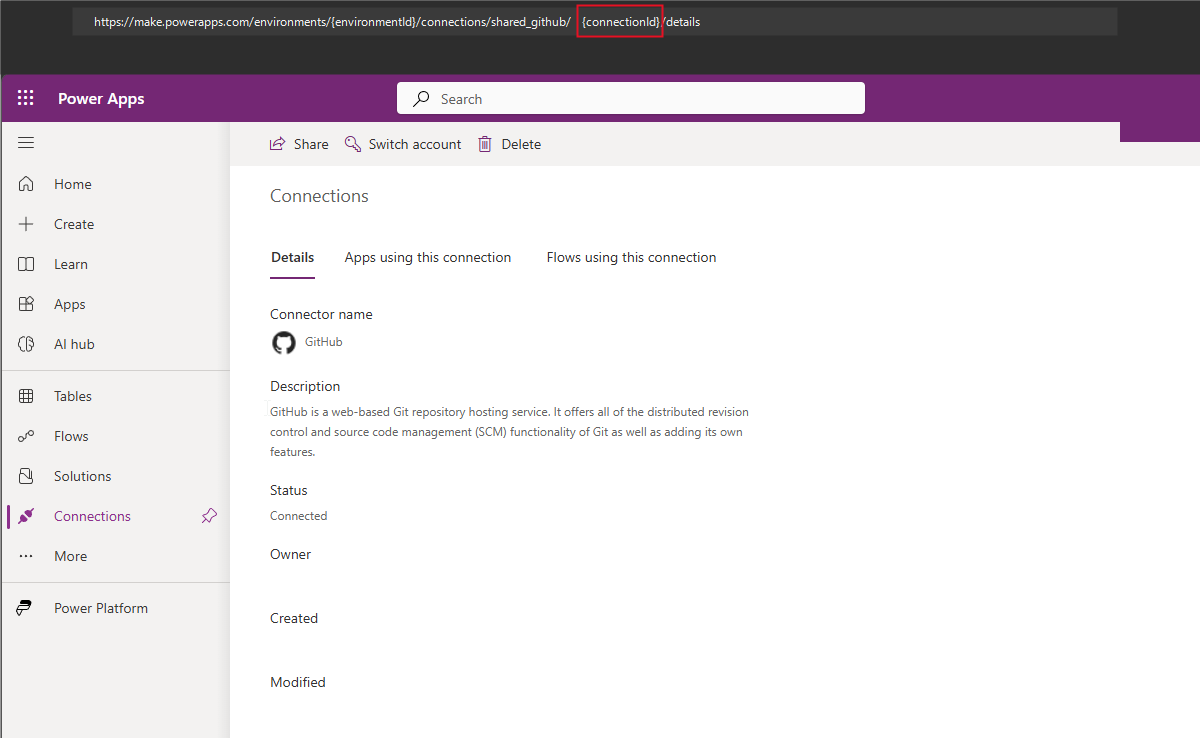Click the Power Apps title
The image size is (1200, 738).
(x=101, y=99)
